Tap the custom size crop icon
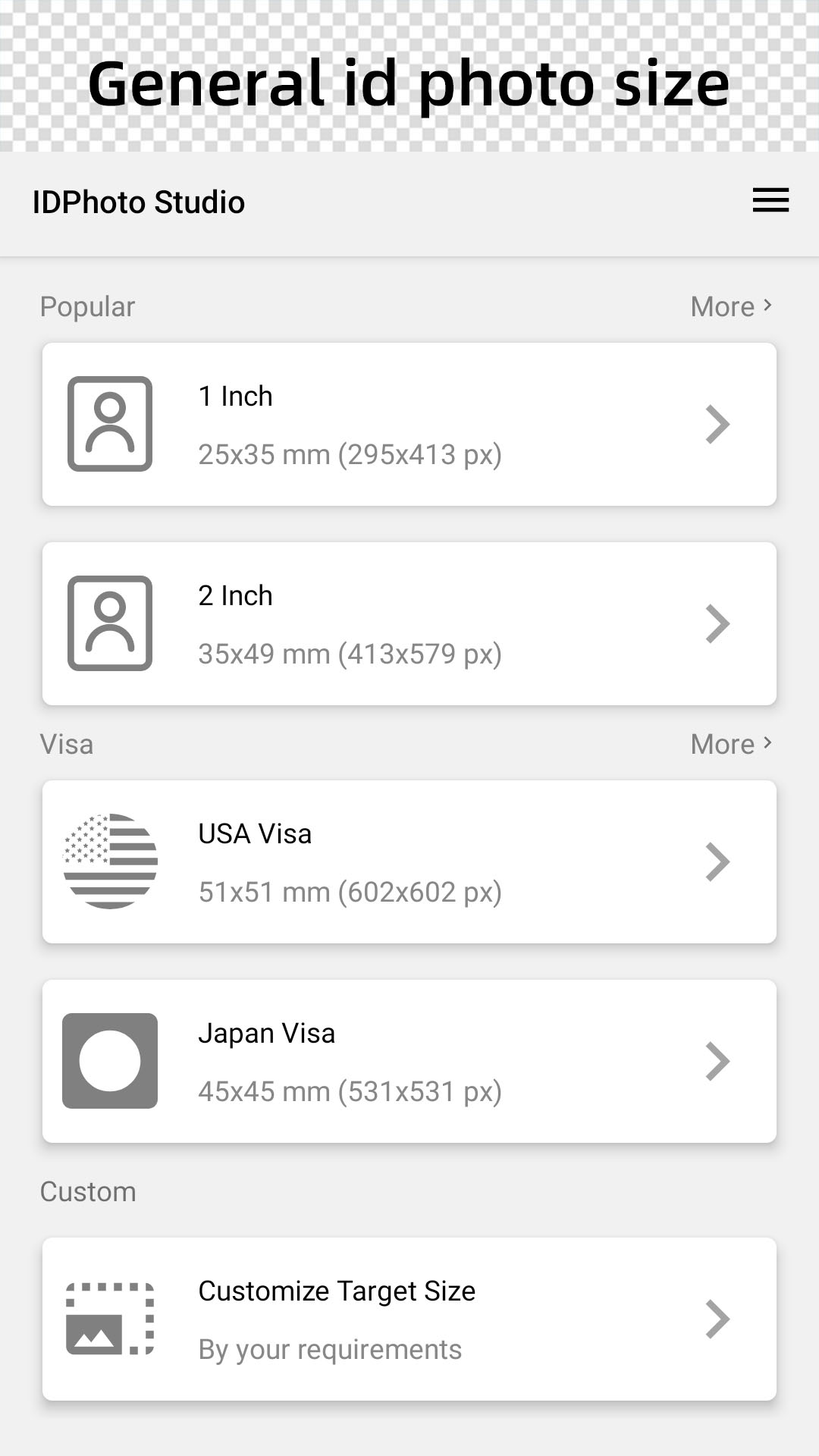The image size is (819, 1456). (x=110, y=1319)
